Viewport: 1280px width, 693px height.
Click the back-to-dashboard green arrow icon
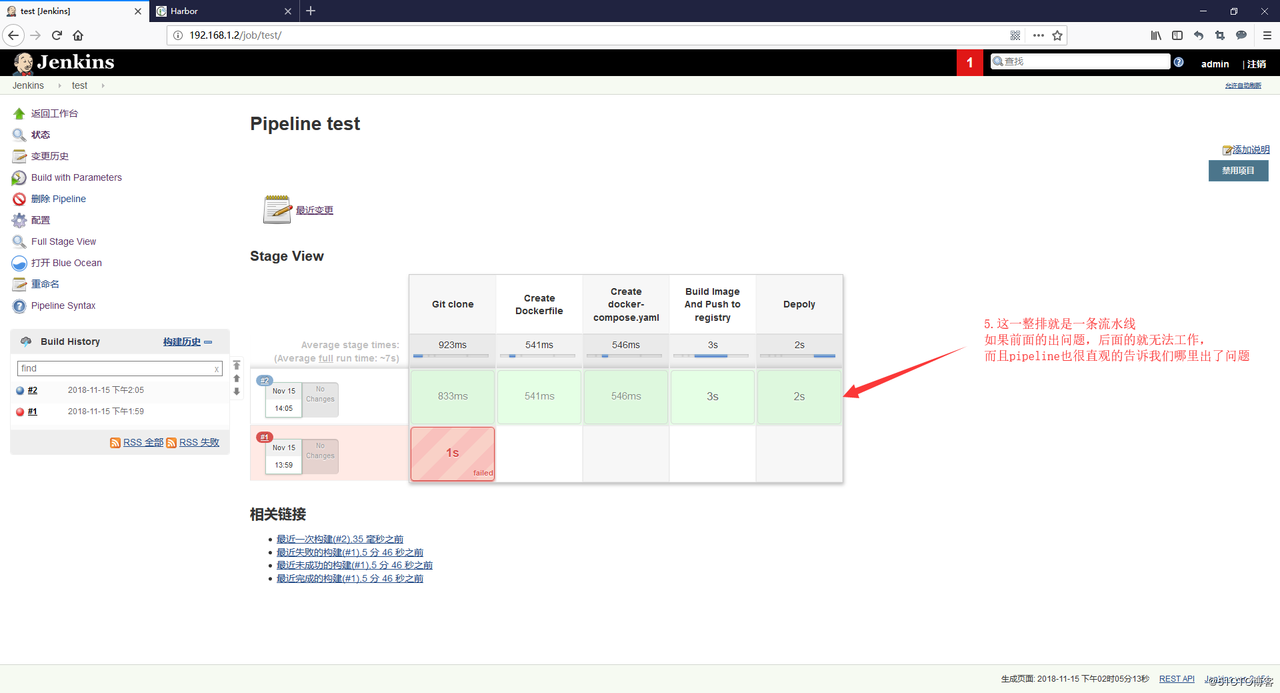point(19,114)
